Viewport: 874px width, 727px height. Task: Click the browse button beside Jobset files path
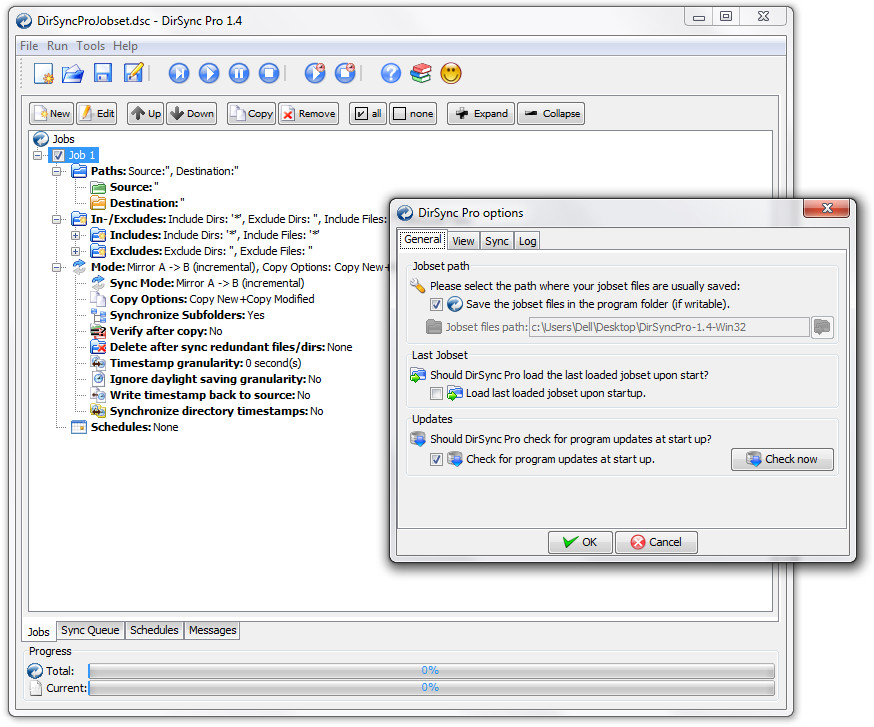(x=822, y=327)
